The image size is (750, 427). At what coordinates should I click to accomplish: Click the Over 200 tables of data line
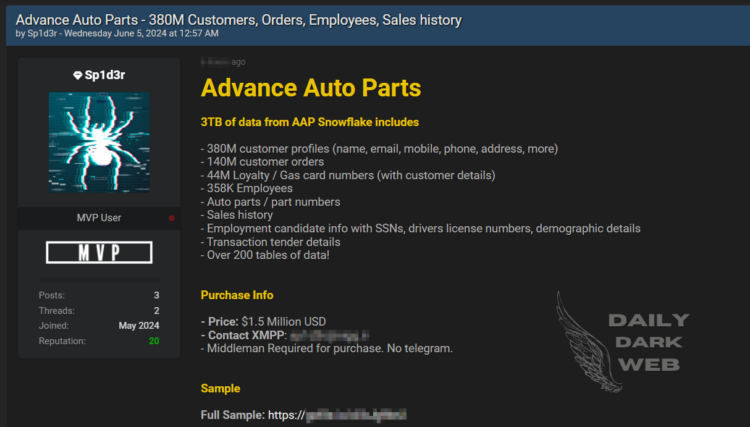pos(265,255)
